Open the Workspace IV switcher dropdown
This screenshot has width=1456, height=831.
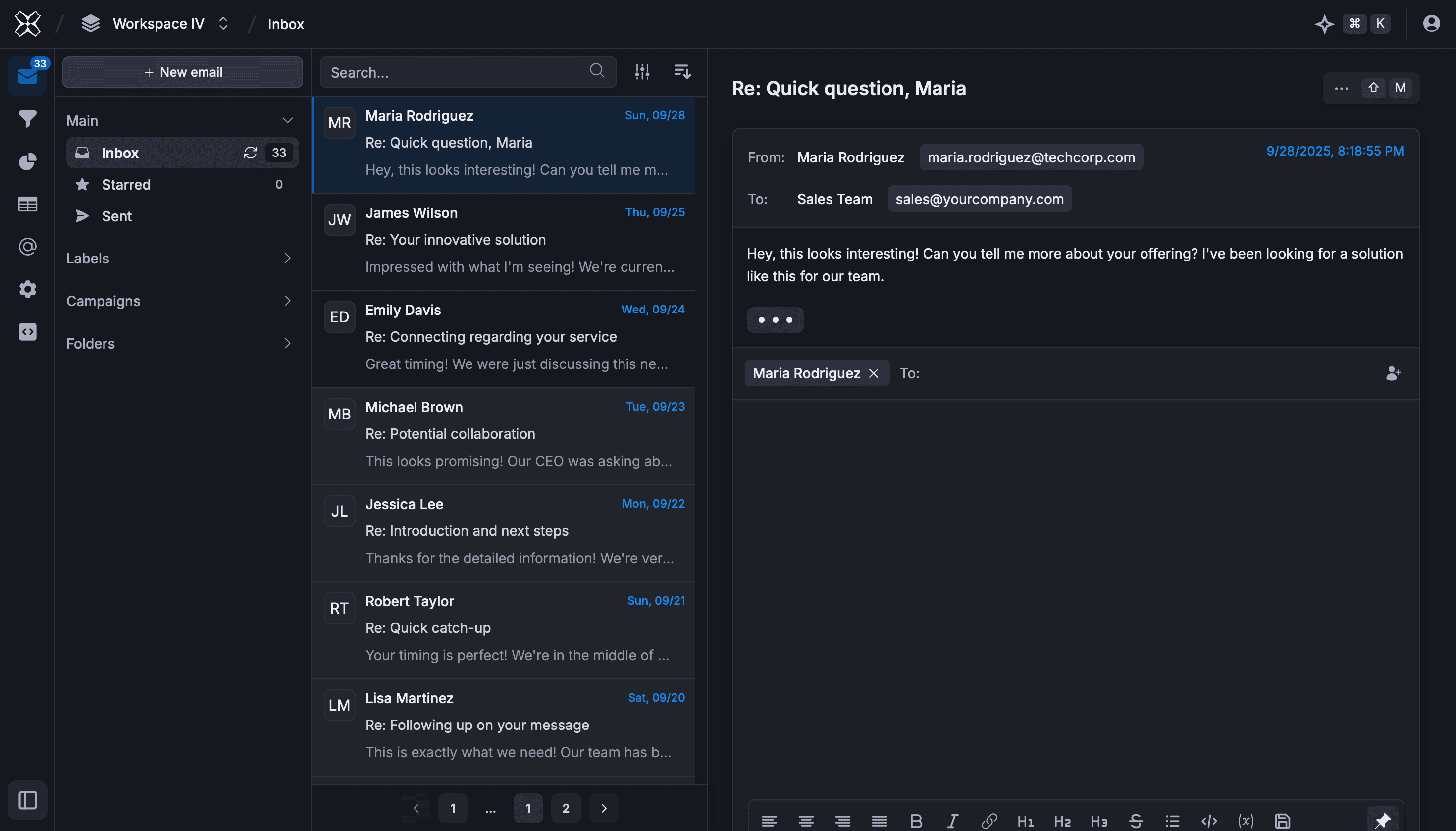(158, 24)
